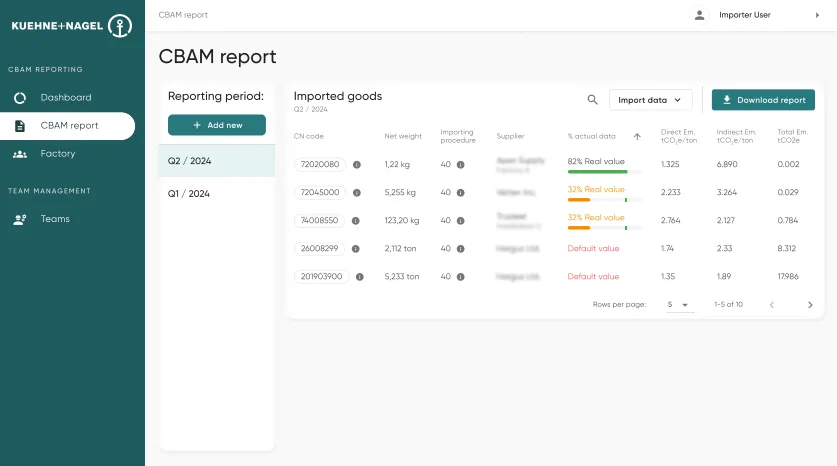Toggle sort arrow on % actual data column
Viewport: 837px width, 466px height.
pyautogui.click(x=637, y=137)
